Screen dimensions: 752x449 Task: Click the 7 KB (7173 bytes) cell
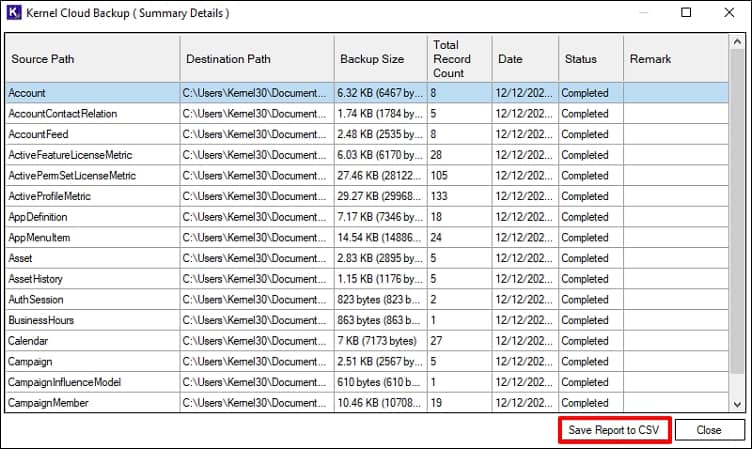click(x=381, y=341)
